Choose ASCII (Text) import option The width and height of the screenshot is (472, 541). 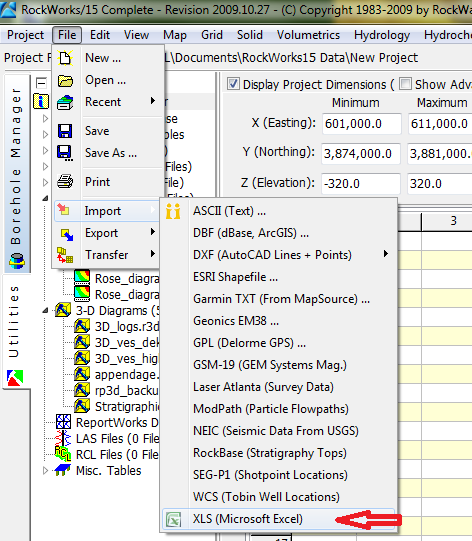[x=279, y=211]
